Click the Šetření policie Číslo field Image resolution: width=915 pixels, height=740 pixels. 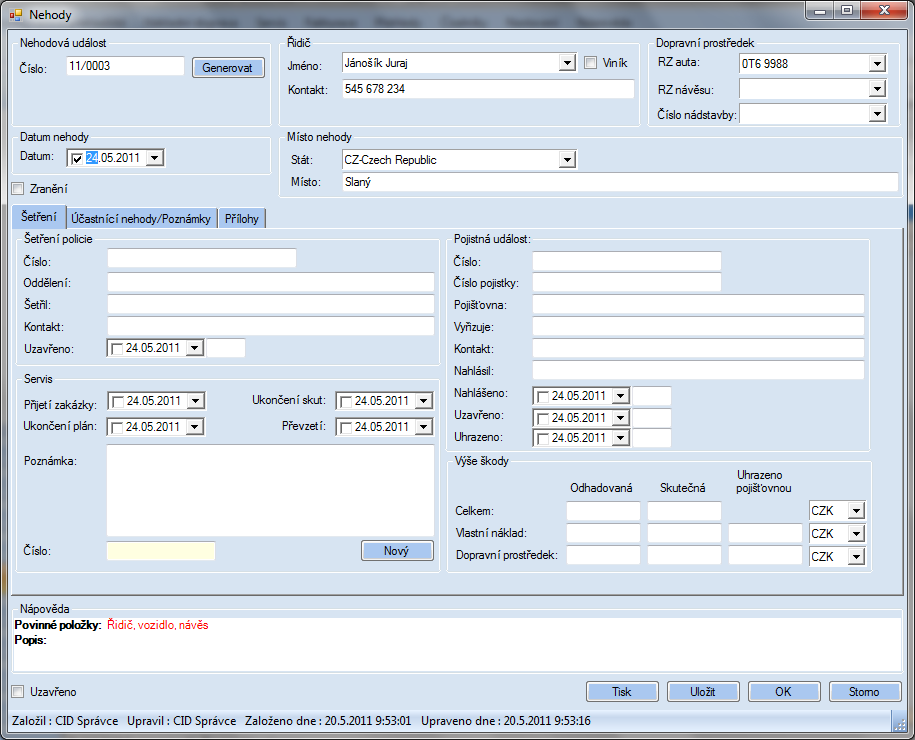click(x=202, y=259)
